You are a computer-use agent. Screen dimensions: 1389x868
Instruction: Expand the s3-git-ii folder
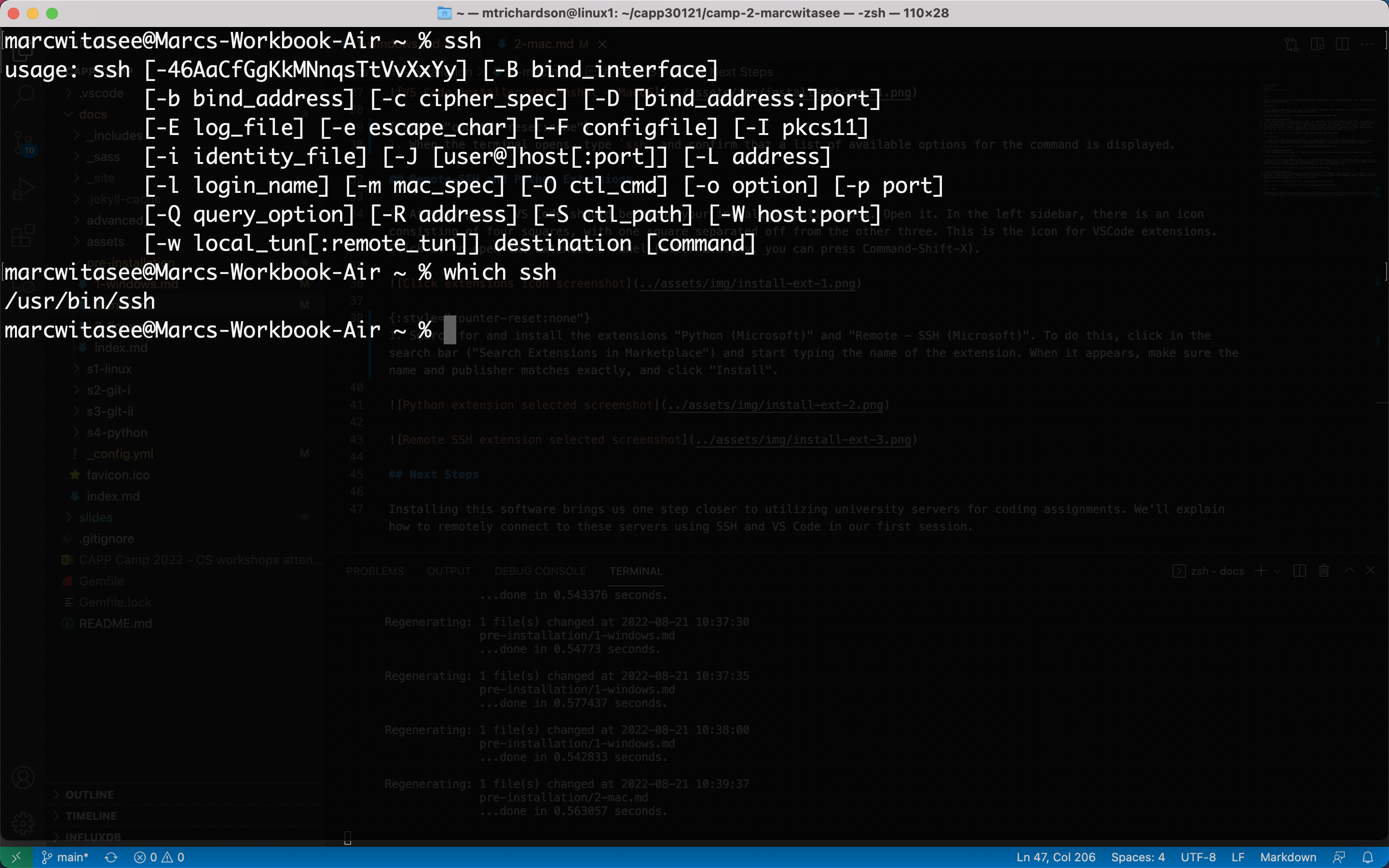(109, 411)
